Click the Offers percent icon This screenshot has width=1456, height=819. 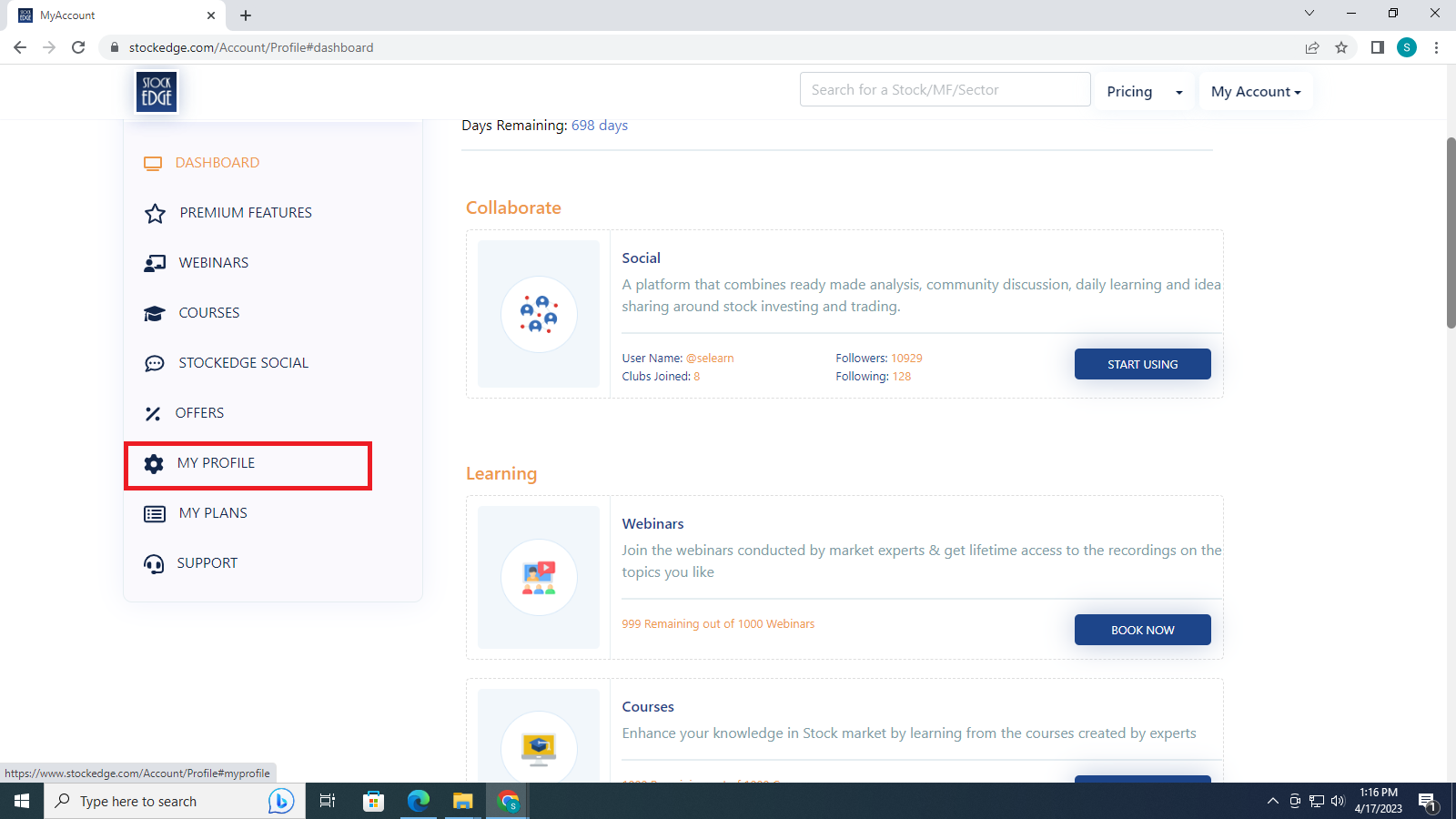(153, 414)
